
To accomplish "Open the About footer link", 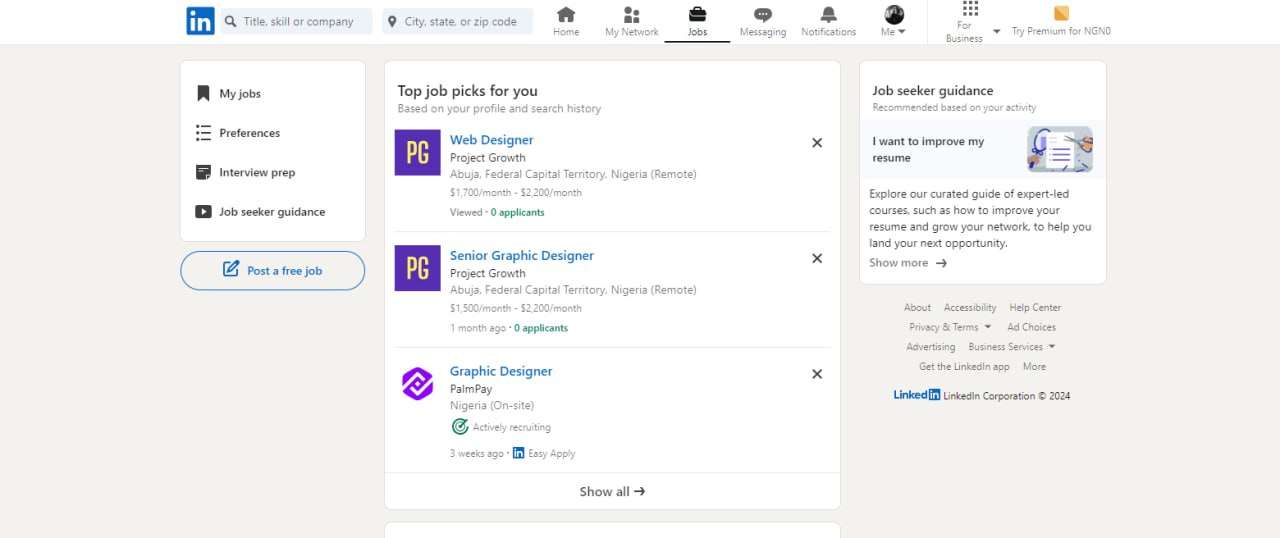I will click(917, 307).
